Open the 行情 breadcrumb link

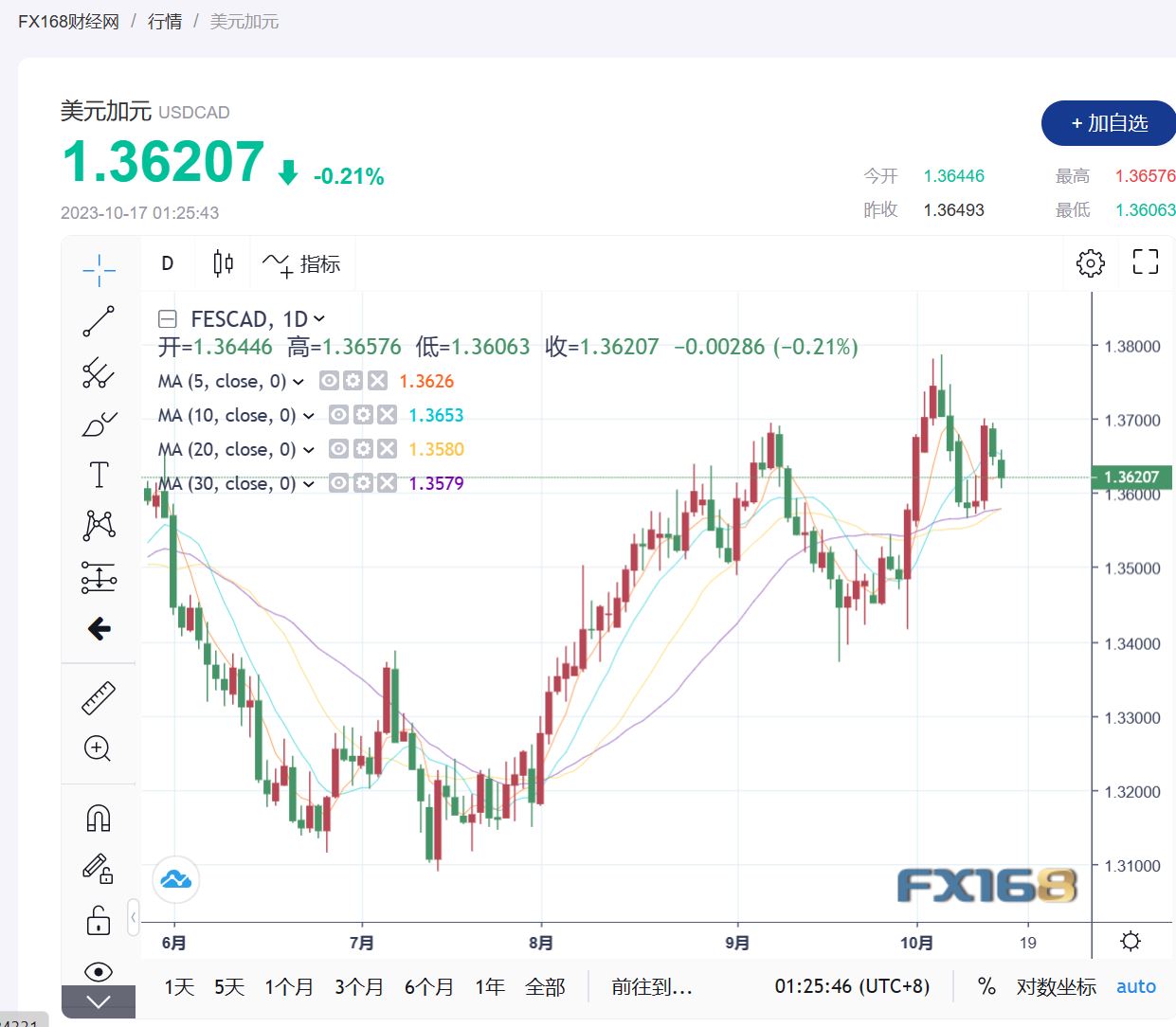[165, 21]
